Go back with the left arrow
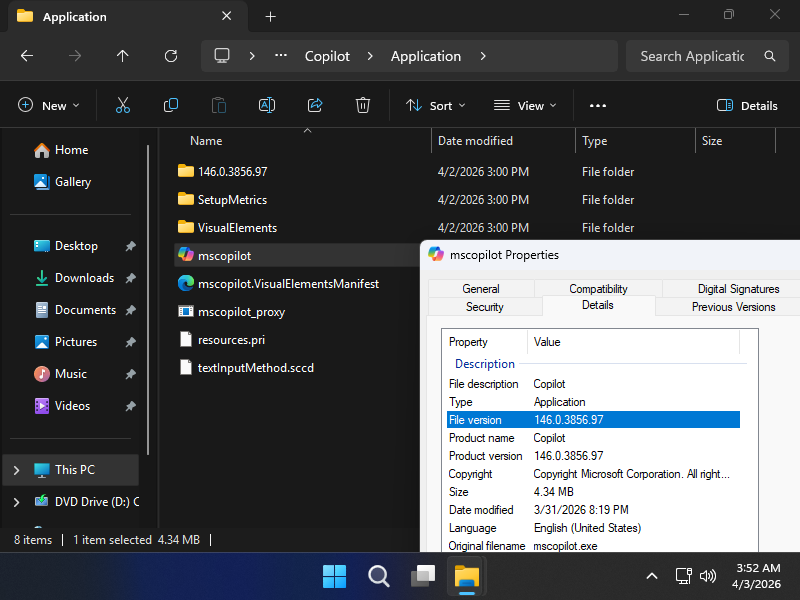 tap(27, 56)
